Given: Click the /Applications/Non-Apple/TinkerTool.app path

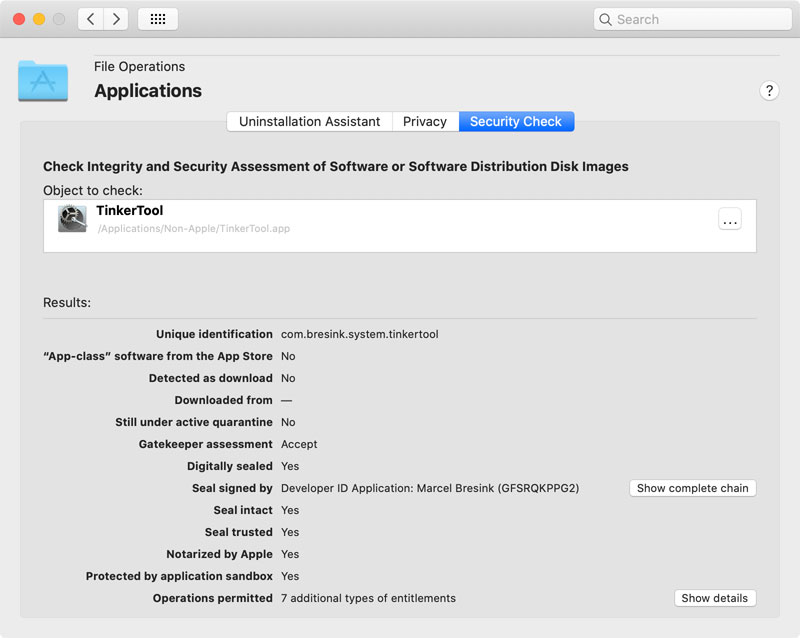Looking at the screenshot, I should pyautogui.click(x=194, y=229).
